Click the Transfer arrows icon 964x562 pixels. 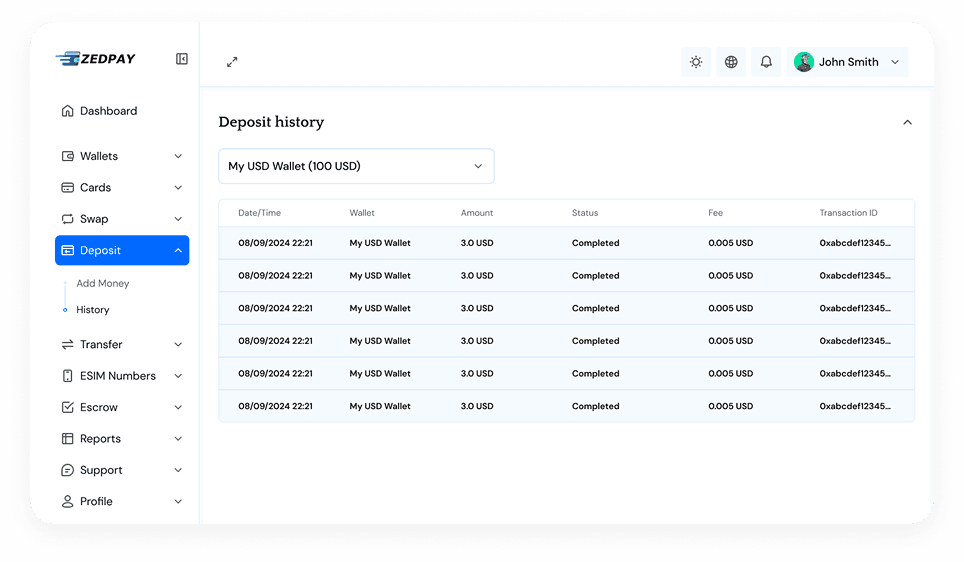coord(68,344)
